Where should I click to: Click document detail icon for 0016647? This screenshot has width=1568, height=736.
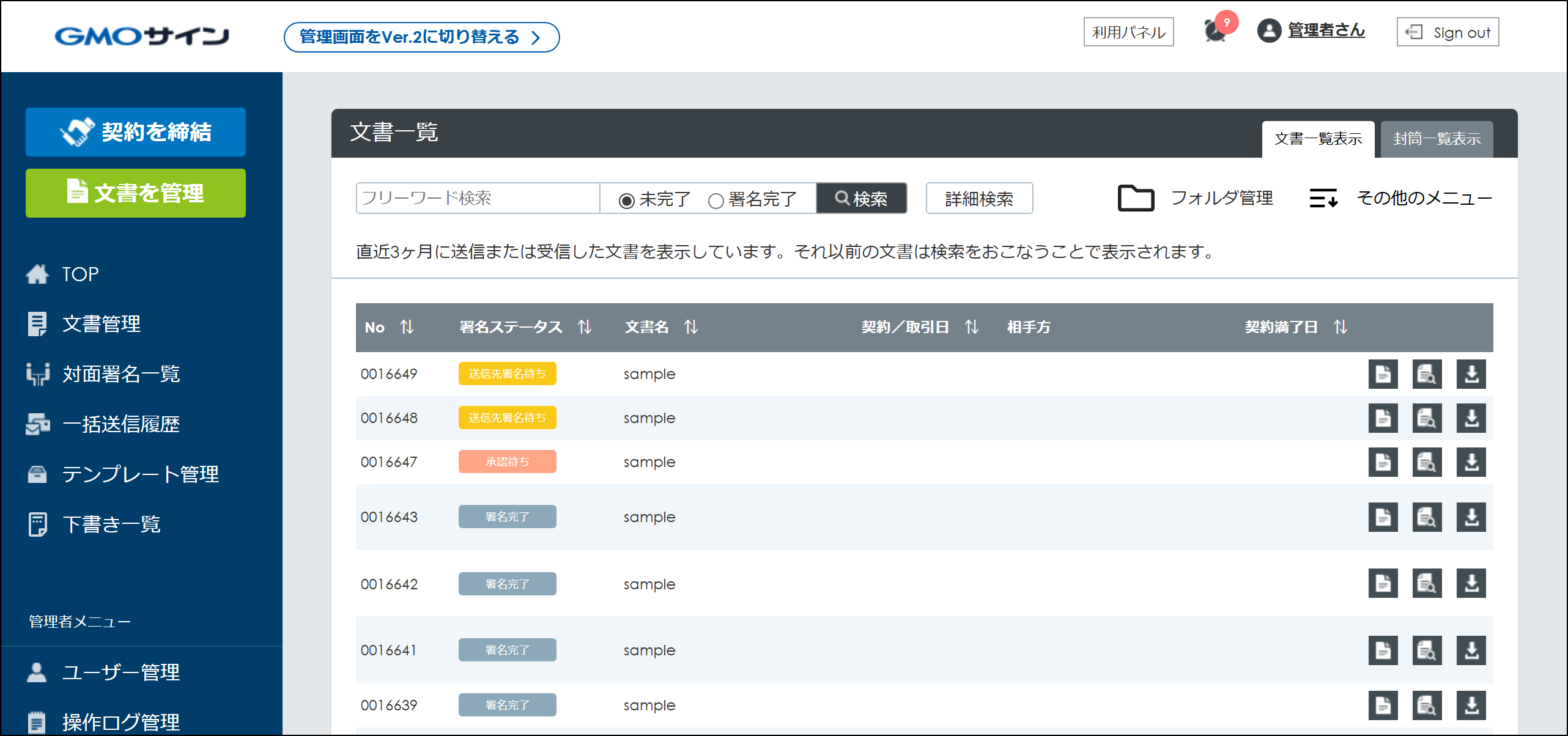click(x=1383, y=463)
